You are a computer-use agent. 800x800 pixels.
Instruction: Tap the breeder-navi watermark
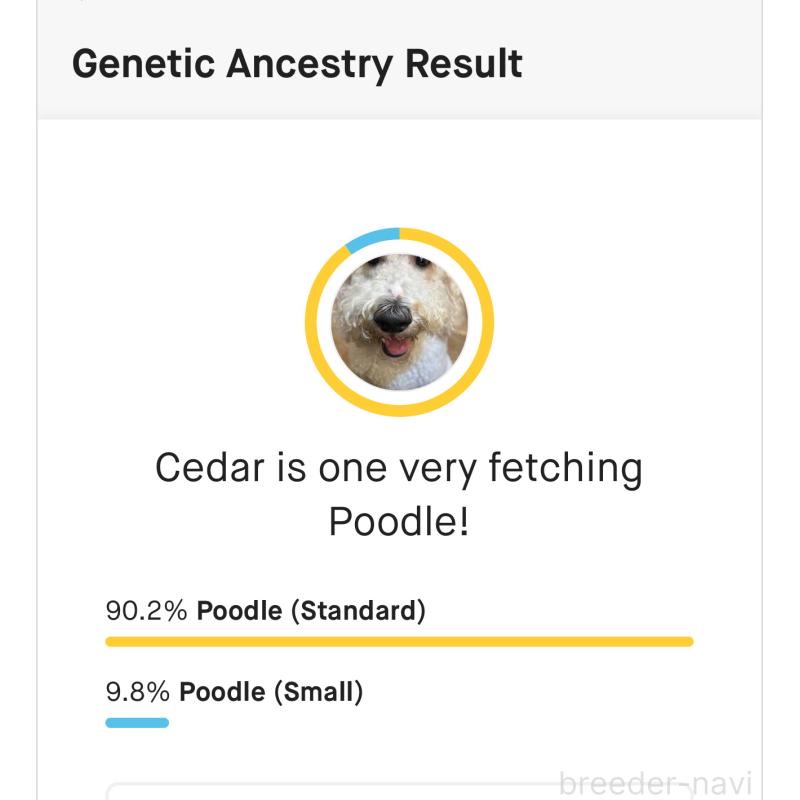point(655,783)
